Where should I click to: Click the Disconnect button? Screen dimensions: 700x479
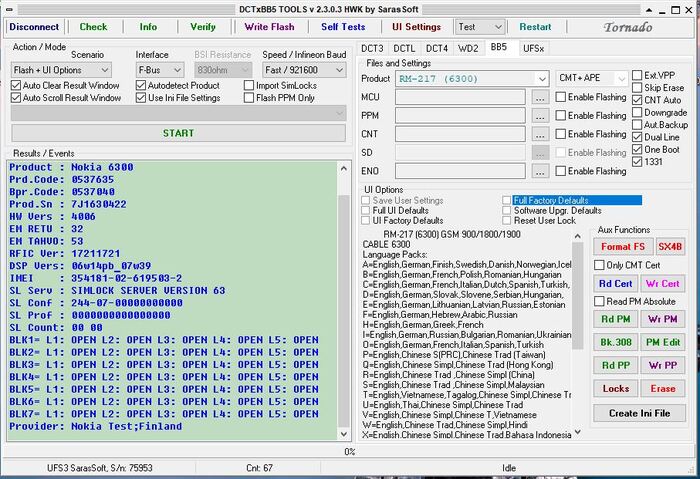click(34, 27)
